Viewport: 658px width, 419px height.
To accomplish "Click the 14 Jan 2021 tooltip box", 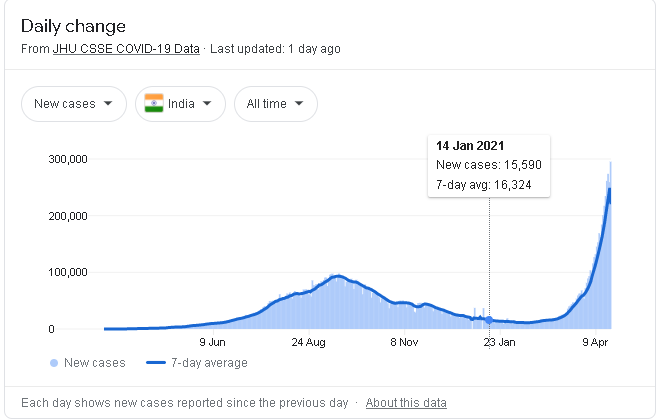I will click(x=488, y=165).
